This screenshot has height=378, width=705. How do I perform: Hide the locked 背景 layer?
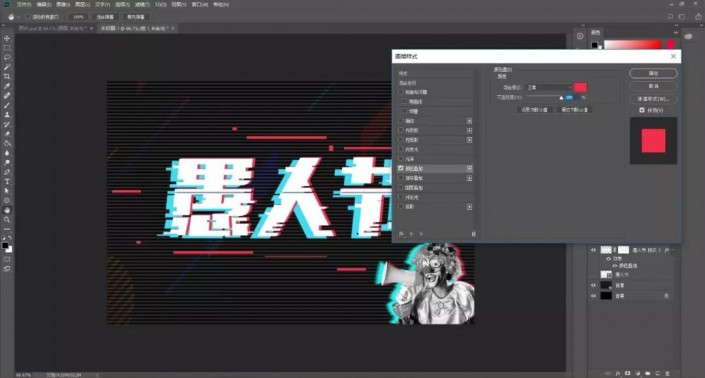pyautogui.click(x=593, y=296)
